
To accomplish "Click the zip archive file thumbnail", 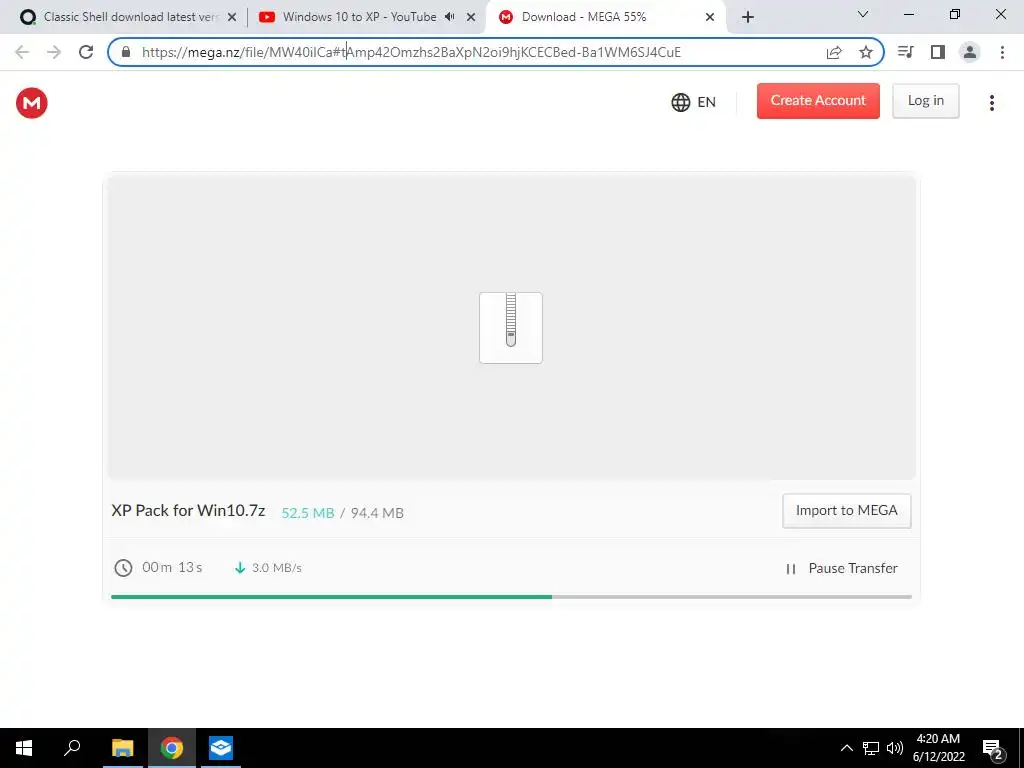I will coord(511,328).
